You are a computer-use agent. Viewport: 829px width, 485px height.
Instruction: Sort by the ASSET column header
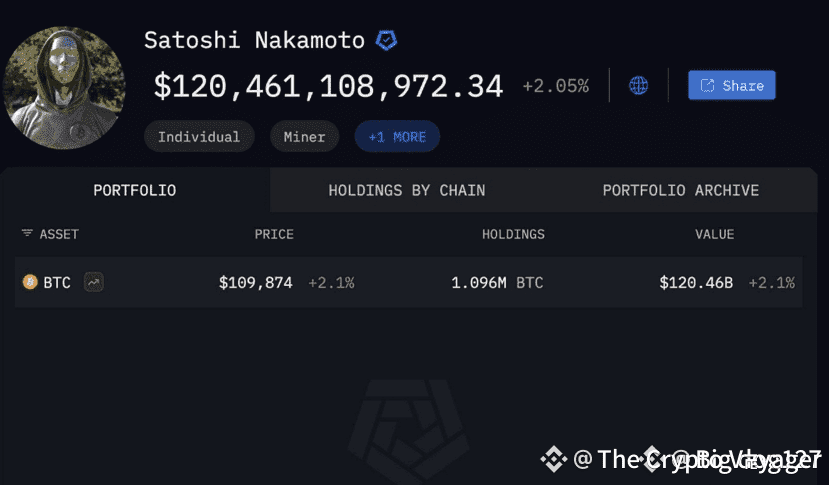pyautogui.click(x=59, y=234)
